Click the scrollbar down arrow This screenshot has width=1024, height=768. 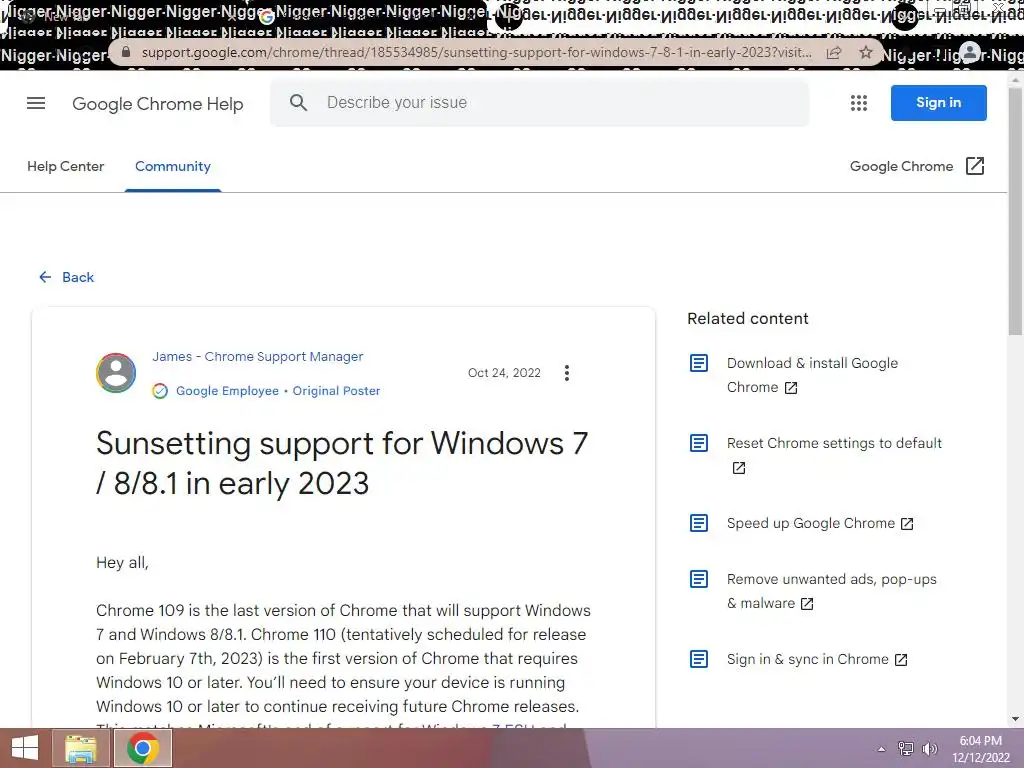pyautogui.click(x=1016, y=719)
